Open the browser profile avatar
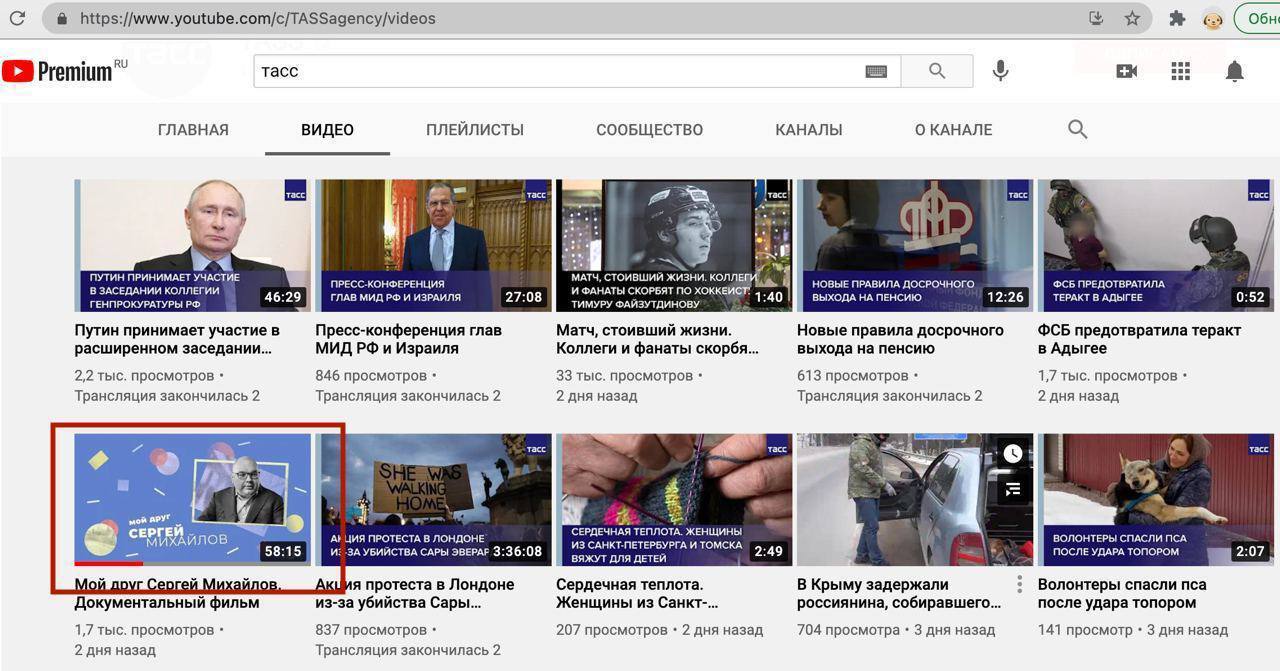Image resolution: width=1280 pixels, height=671 pixels. 1213,18
